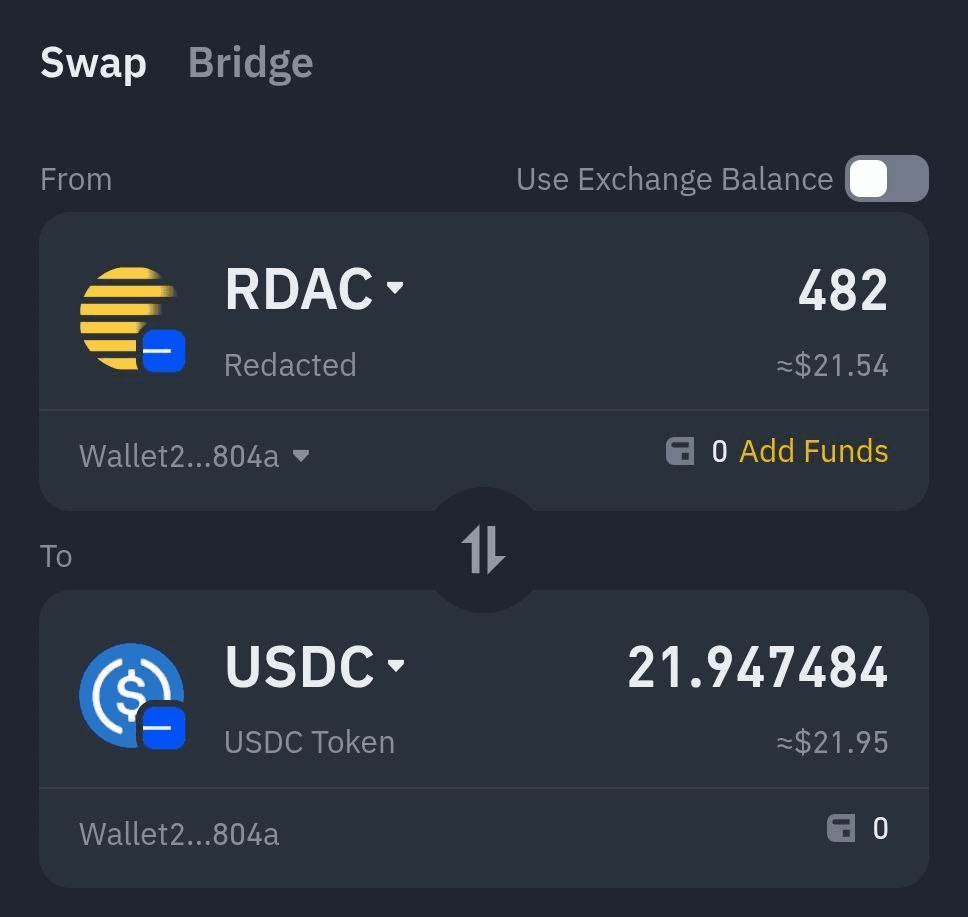968x917 pixels.
Task: Click the swap direction arrows icon
Action: [483, 550]
